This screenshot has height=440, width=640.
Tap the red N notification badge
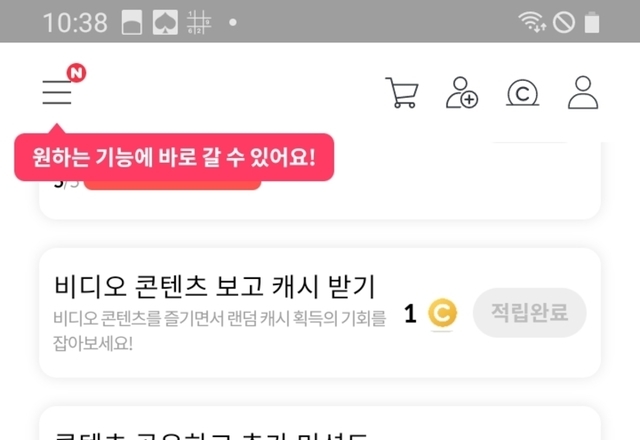pos(76,73)
